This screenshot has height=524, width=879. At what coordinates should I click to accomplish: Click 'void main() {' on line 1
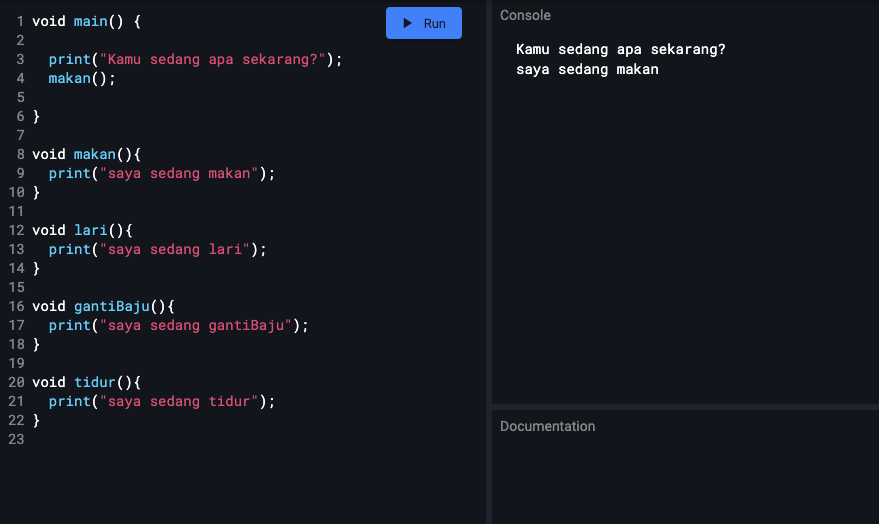tap(86, 21)
